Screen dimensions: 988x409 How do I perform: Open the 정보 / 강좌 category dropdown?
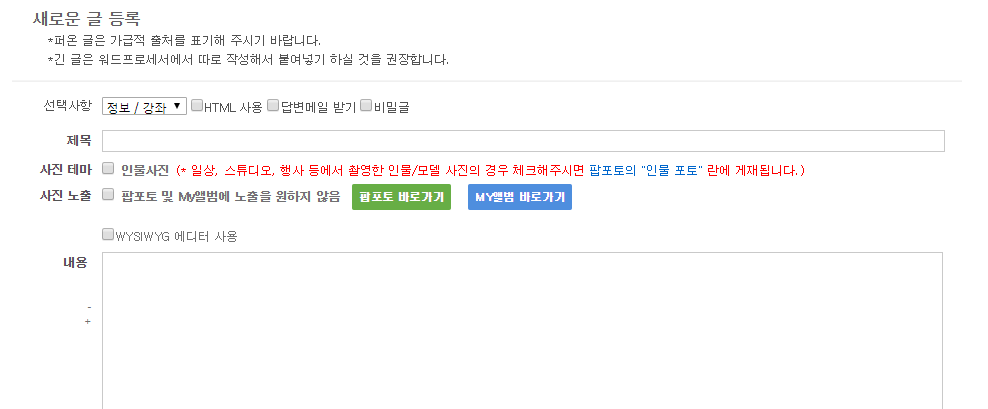coord(144,107)
